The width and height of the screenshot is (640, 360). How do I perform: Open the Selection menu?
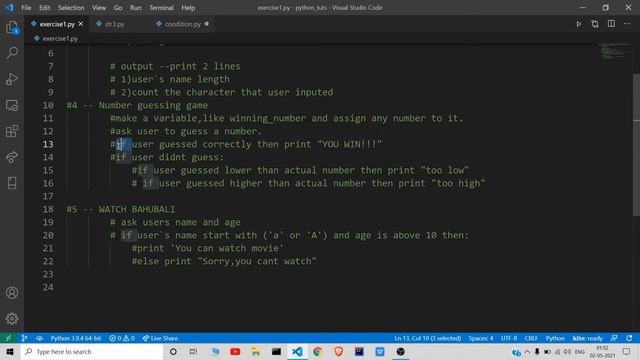pos(71,8)
